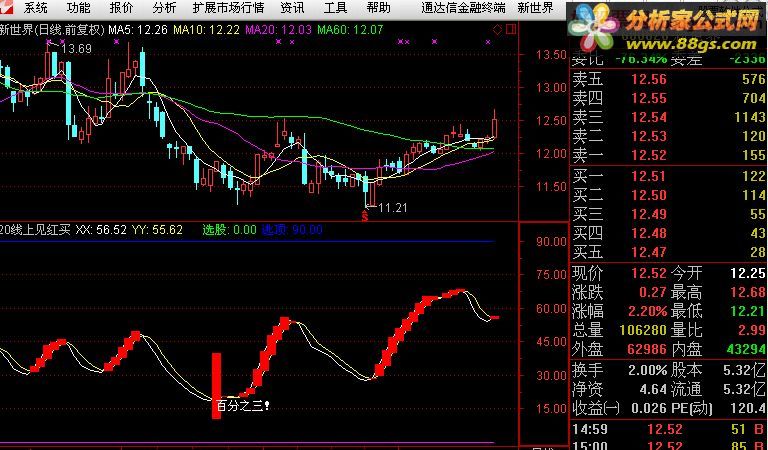Screen dimensions: 768x450
Task: Click the 净资 4.64 value
Action: (653, 389)
